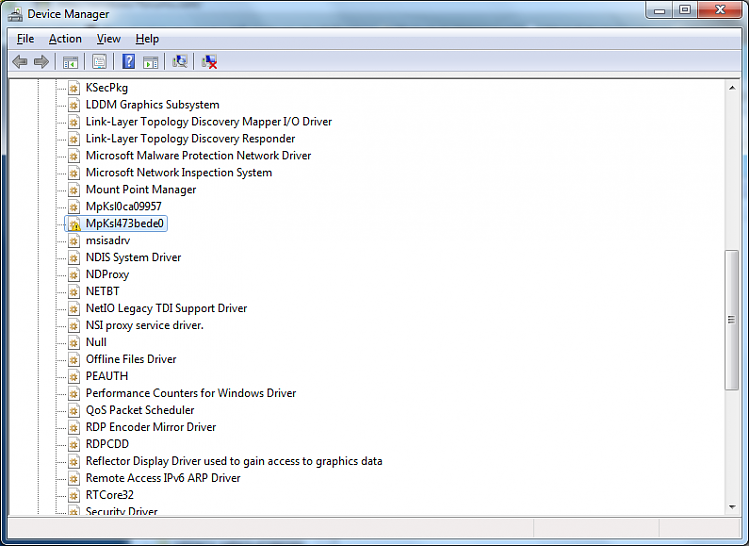Close the Device Manager window
Image resolution: width=750 pixels, height=546 pixels.
point(720,10)
